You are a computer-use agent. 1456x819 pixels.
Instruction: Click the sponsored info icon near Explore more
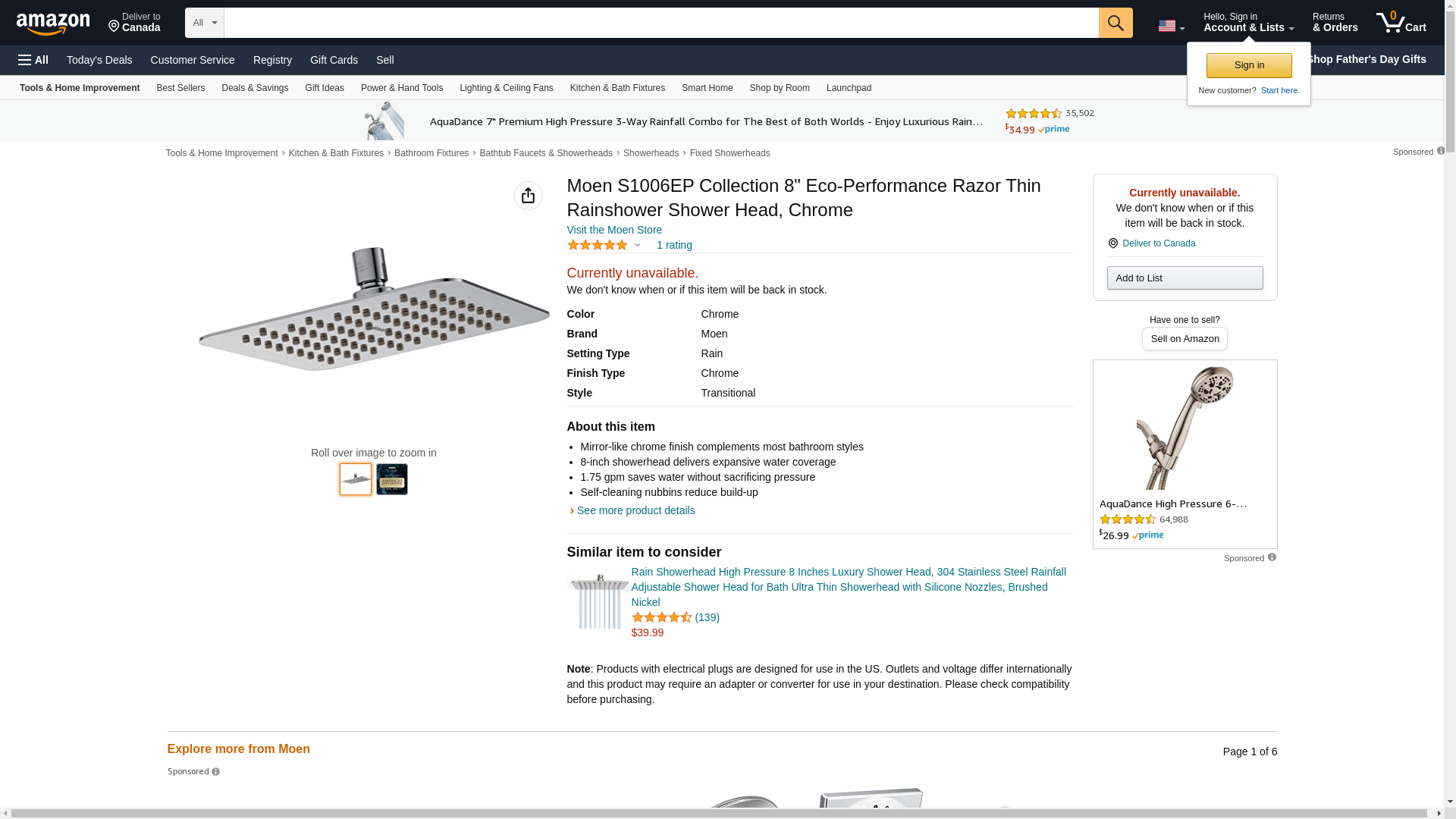pyautogui.click(x=216, y=772)
